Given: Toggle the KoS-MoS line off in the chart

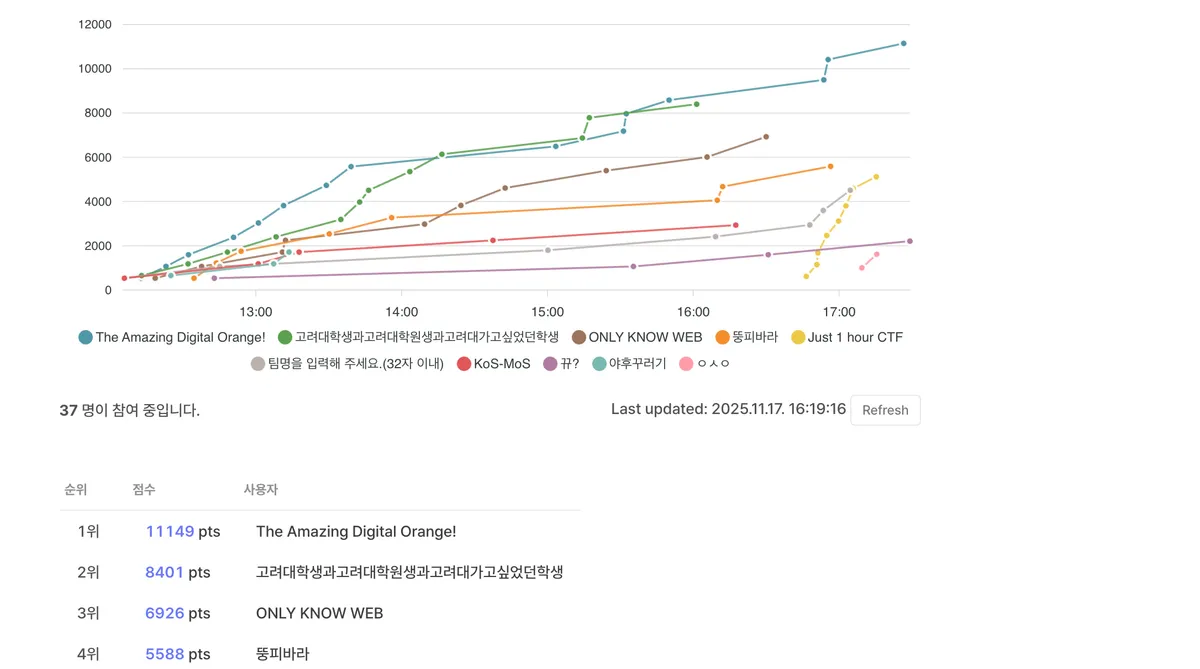Looking at the screenshot, I should coord(465,363).
